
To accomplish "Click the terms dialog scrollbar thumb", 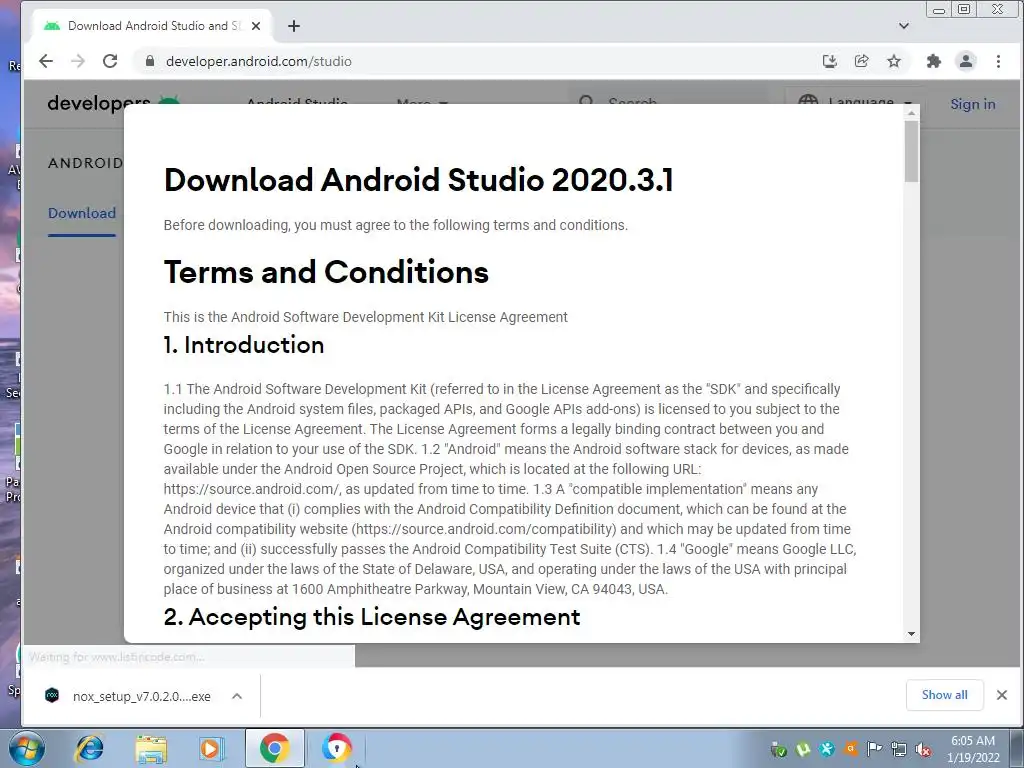I will pyautogui.click(x=911, y=152).
